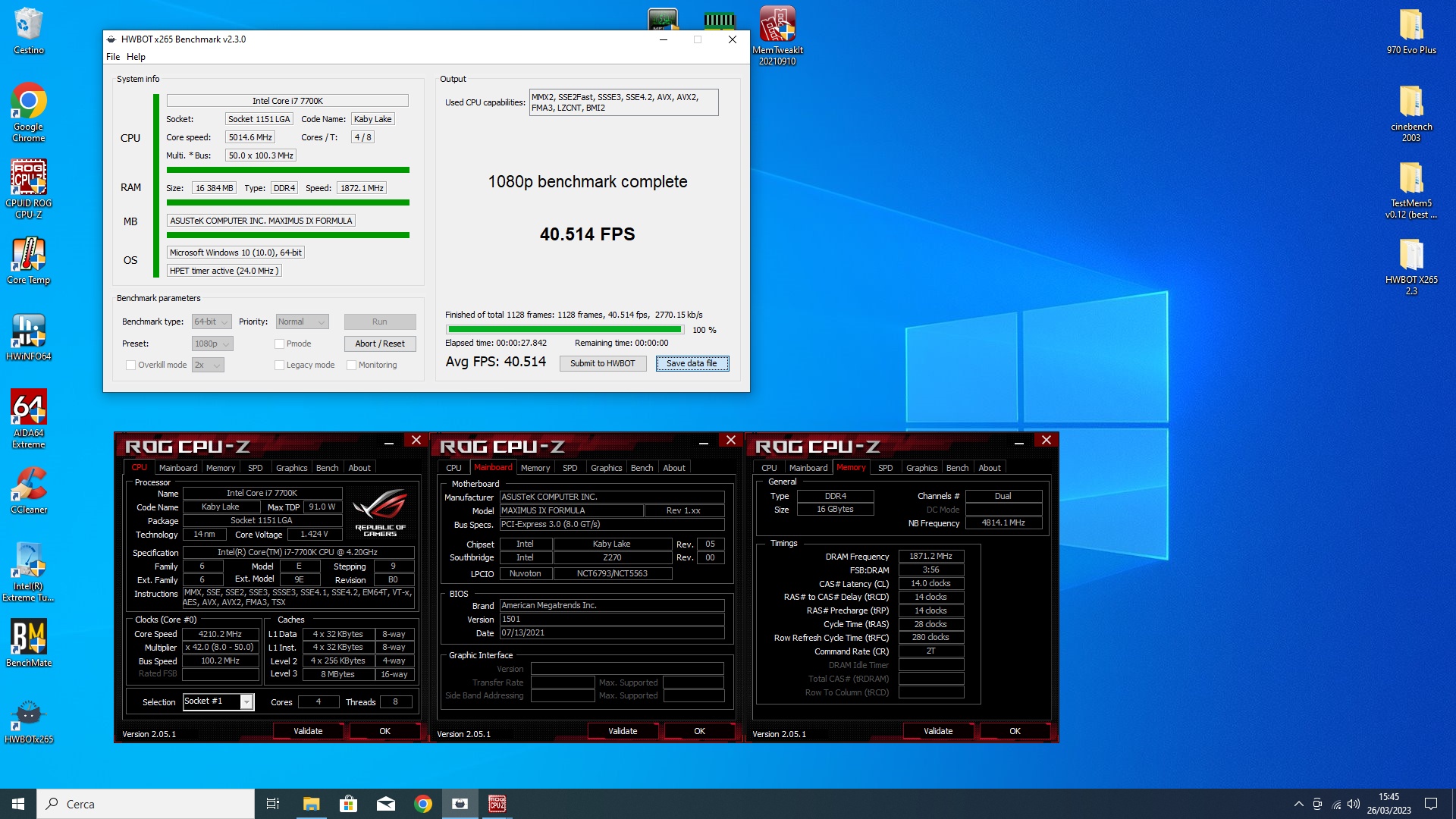Open the 970 Evo Plus folder

pyautogui.click(x=1411, y=30)
